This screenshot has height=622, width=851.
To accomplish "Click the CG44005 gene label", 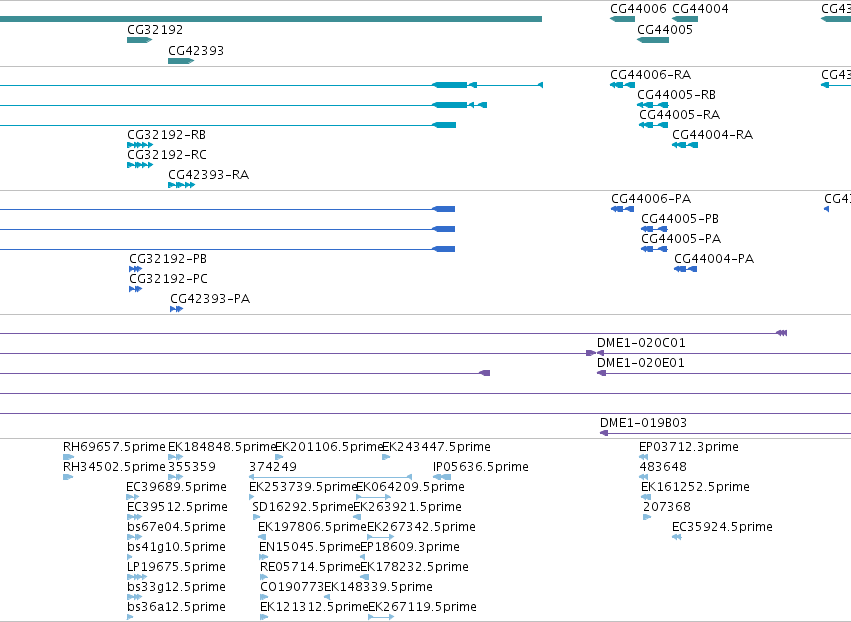I will coord(665,30).
